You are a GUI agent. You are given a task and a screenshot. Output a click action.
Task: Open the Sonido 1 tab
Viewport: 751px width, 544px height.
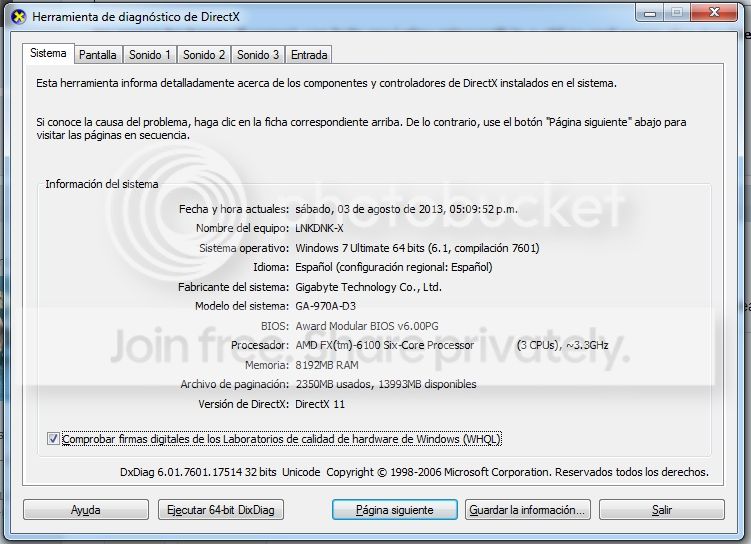pos(150,55)
